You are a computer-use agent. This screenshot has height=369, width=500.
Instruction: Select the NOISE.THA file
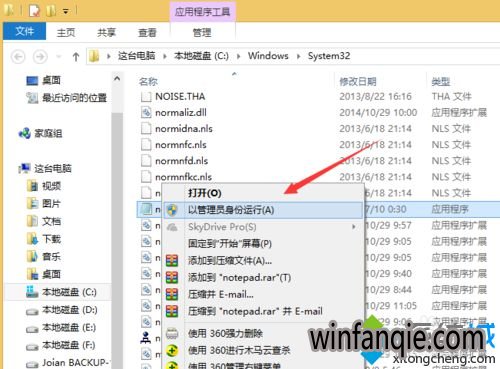[x=180, y=97]
